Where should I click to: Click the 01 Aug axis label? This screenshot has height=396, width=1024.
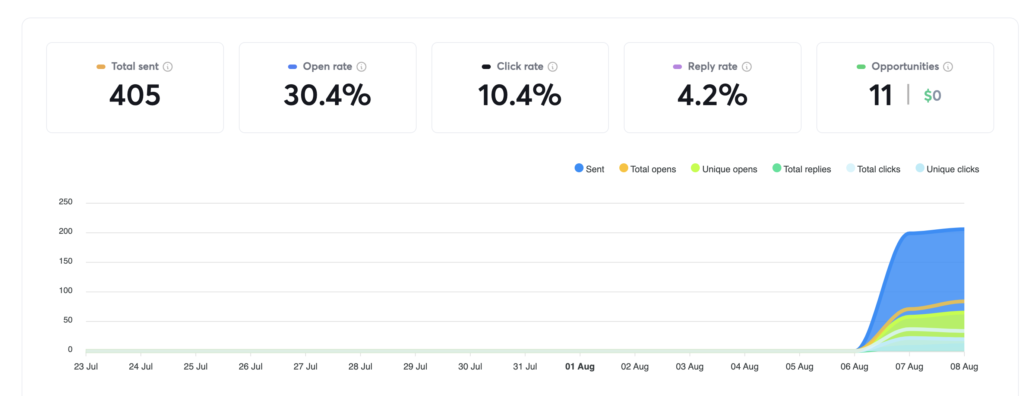click(x=580, y=367)
